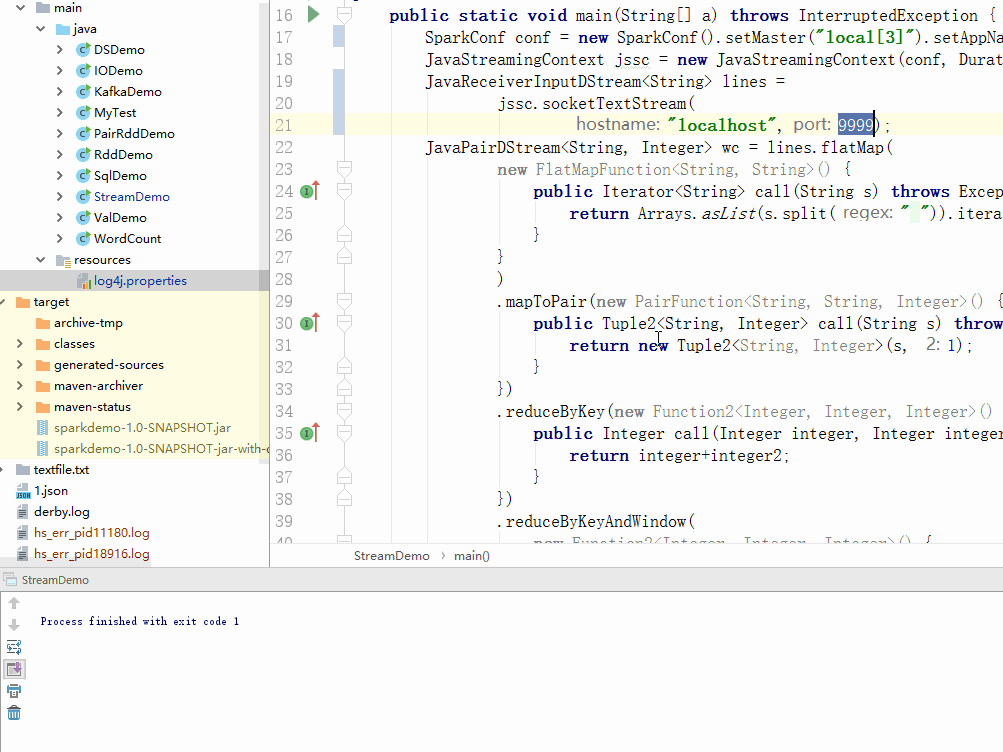Viewport: 1003px width, 752px height.
Task: Collapse the resources folder node
Action: click(41, 260)
